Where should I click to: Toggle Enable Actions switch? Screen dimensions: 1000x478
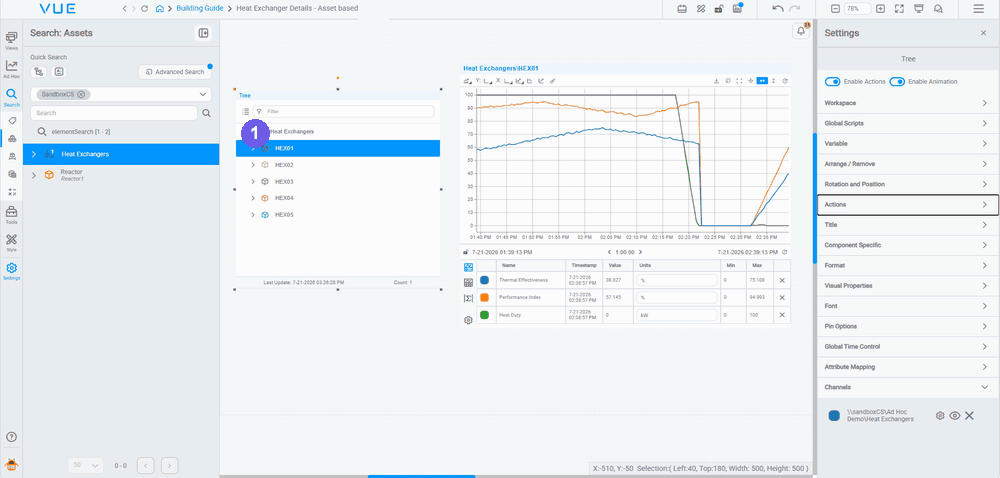(x=832, y=82)
